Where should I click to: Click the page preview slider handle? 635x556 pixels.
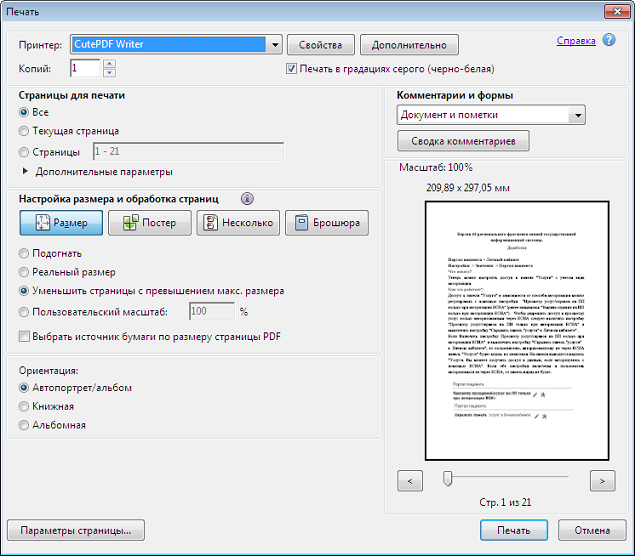447,479
